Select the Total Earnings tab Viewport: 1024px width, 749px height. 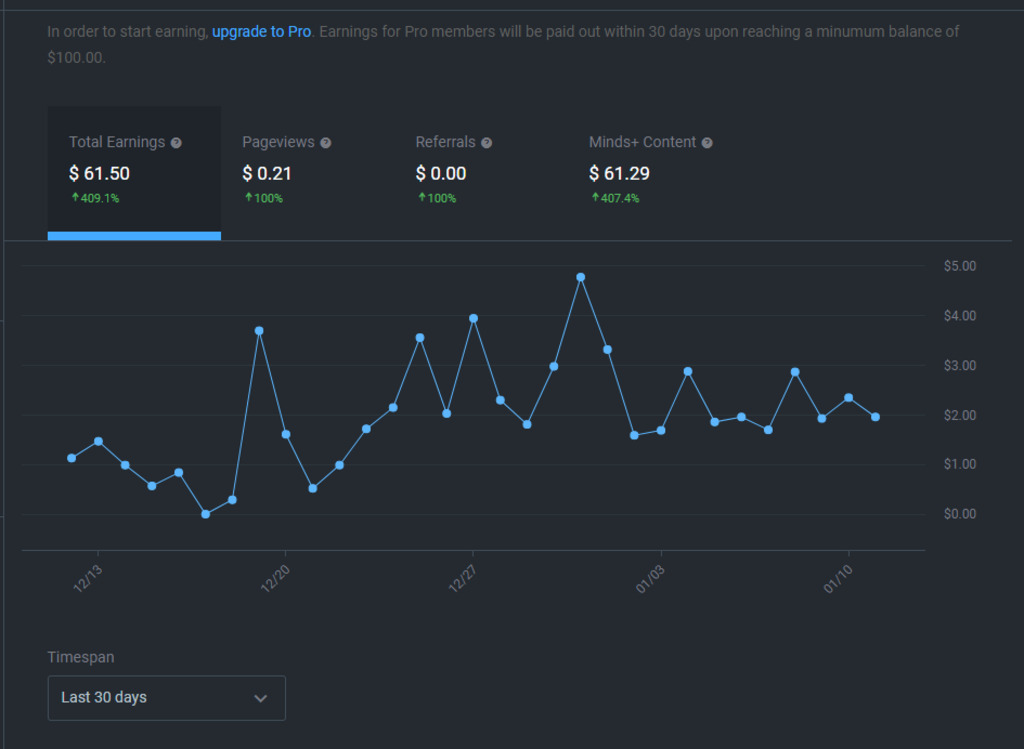[134, 170]
